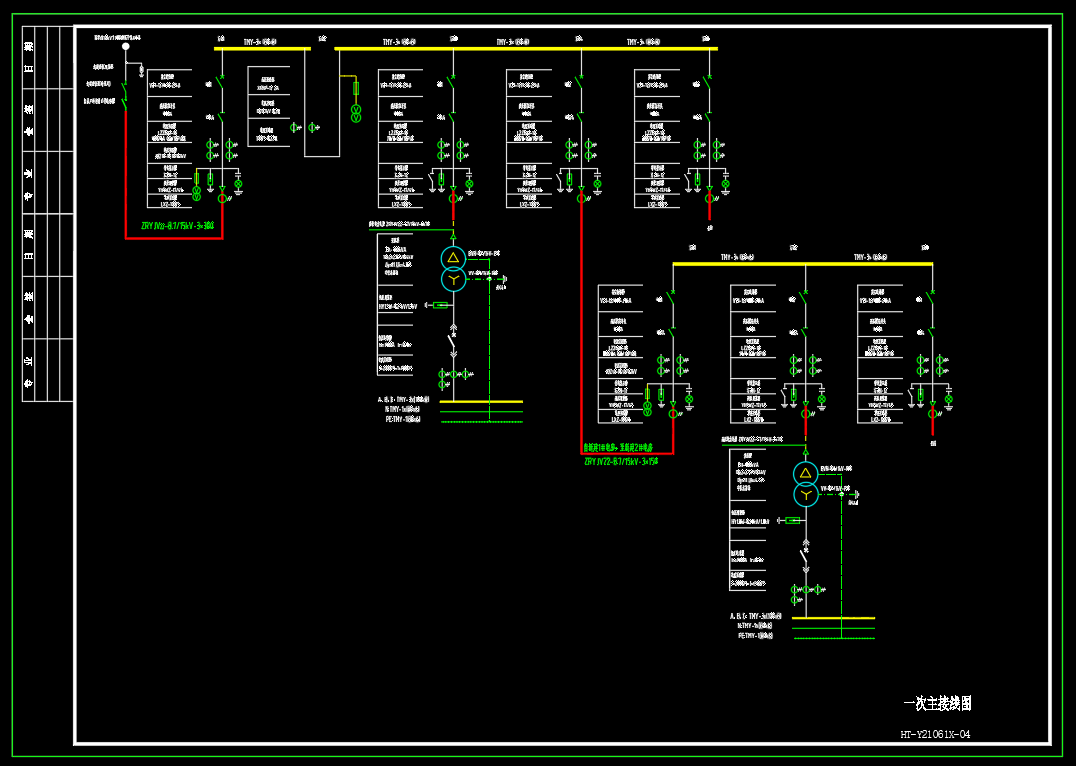The height and width of the screenshot is (766, 1076).
Task: Select the lower-right yellow TMY busbar
Action: pos(803,264)
